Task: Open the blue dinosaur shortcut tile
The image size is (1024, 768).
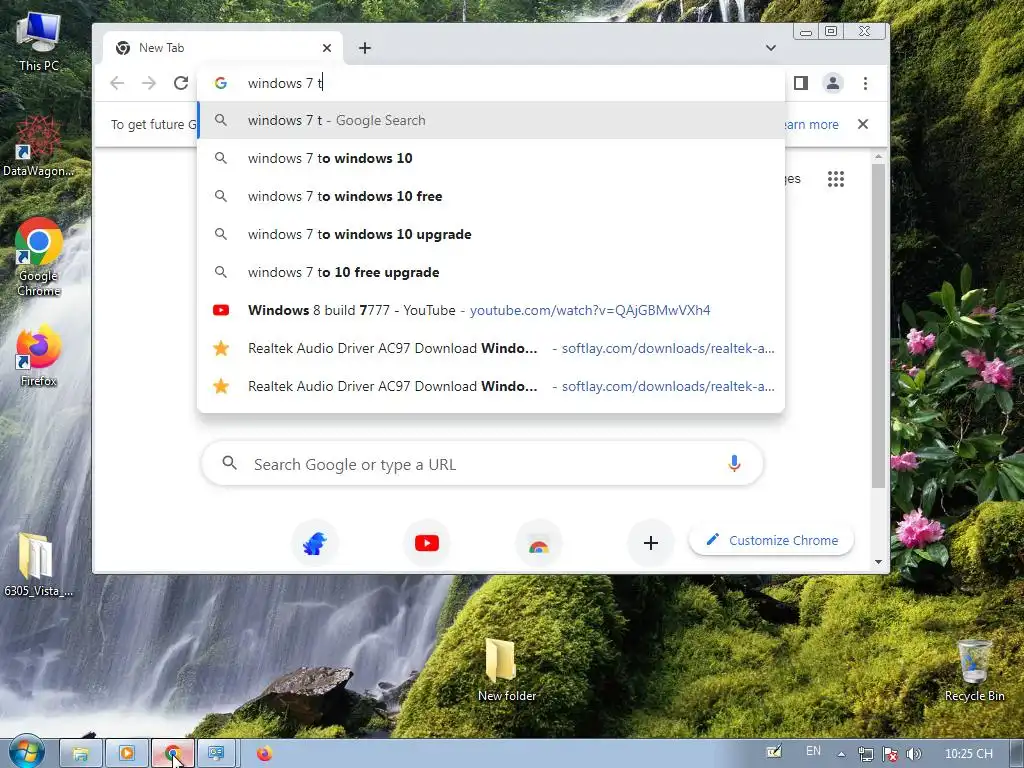Action: pyautogui.click(x=315, y=543)
